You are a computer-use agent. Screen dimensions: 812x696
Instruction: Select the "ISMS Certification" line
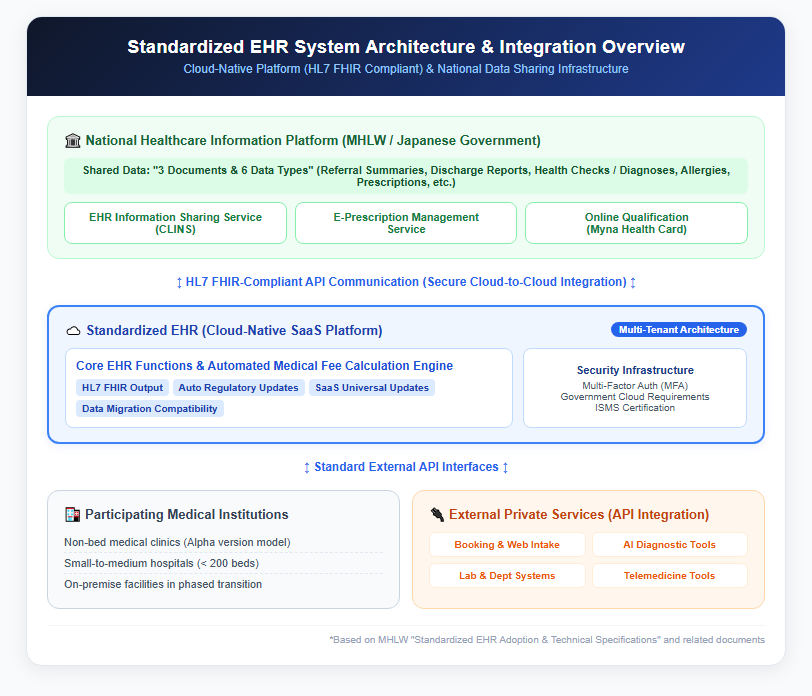tap(635, 408)
